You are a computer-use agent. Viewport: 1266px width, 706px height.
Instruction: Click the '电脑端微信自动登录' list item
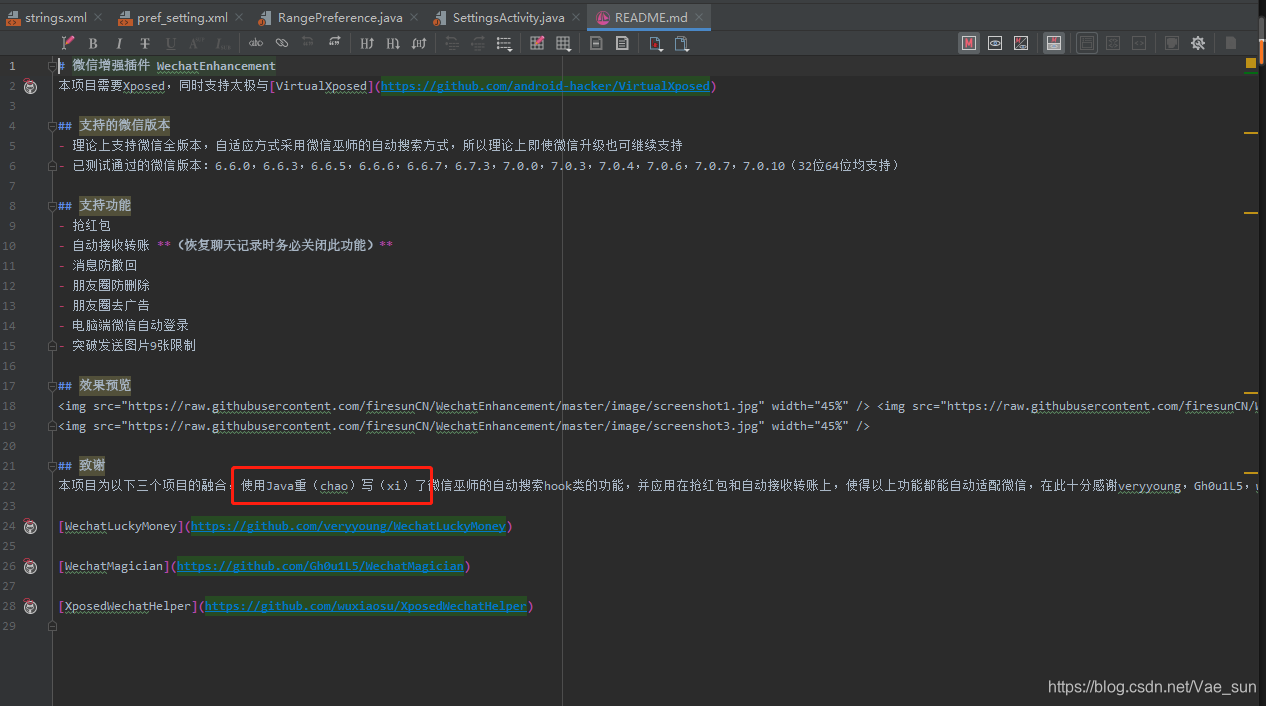[130, 326]
